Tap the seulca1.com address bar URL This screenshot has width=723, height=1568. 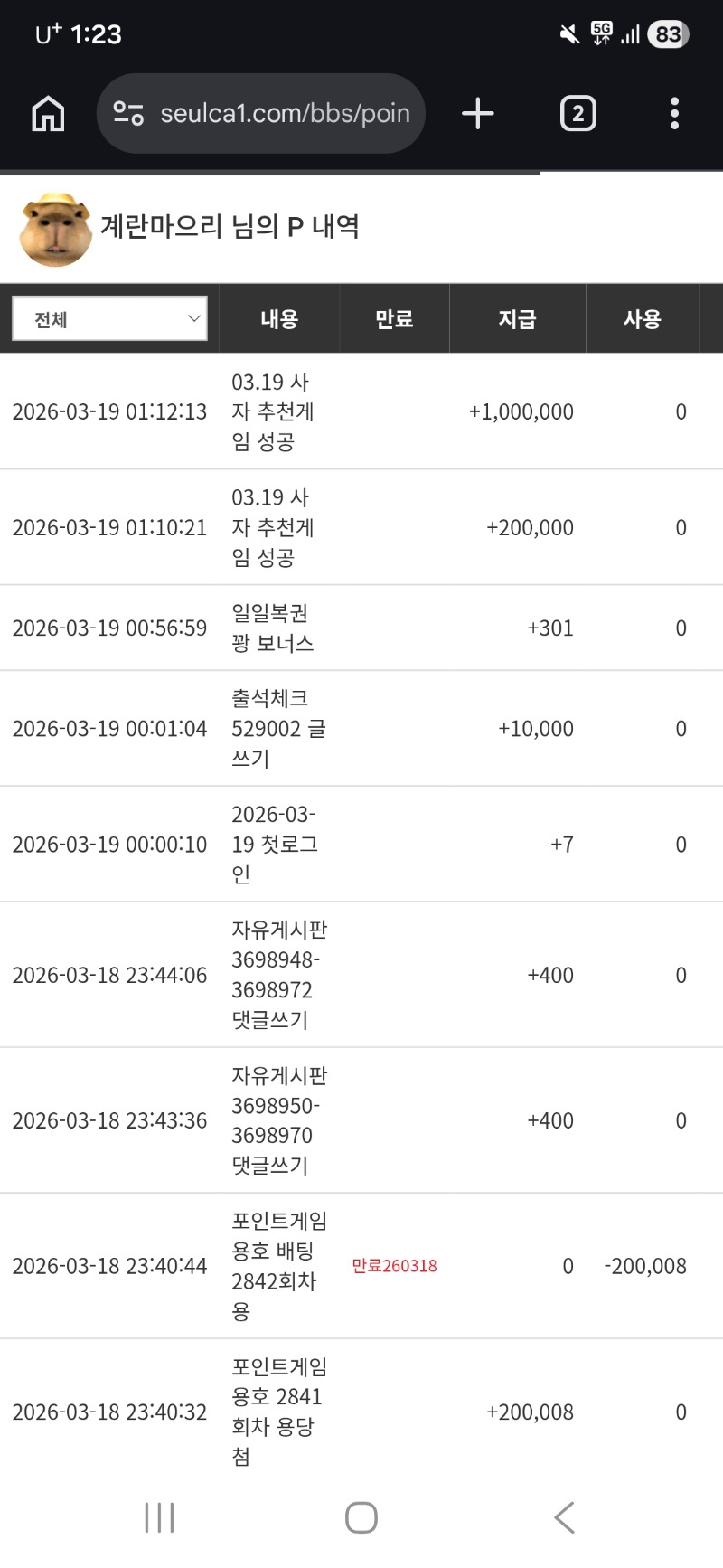(x=285, y=114)
